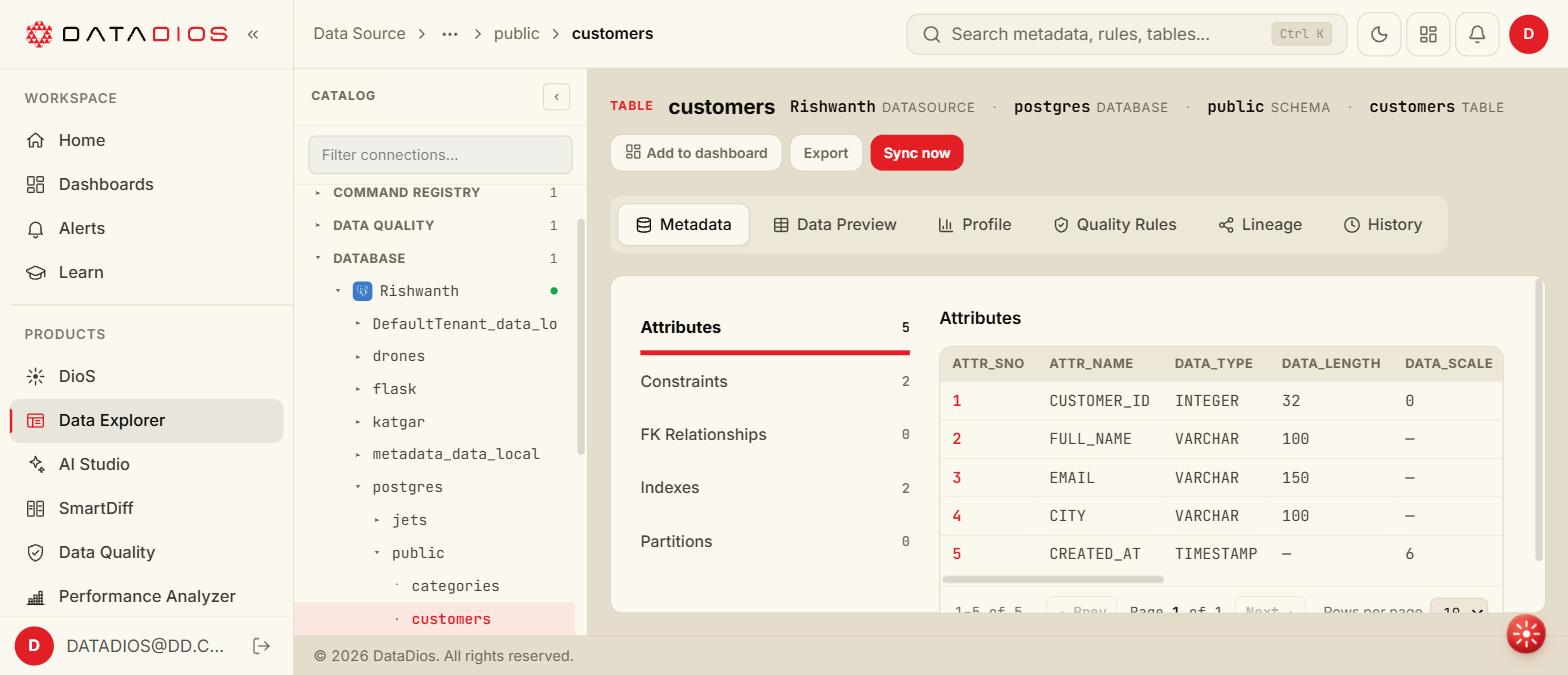This screenshot has width=1568, height=675.
Task: Click the logout icon beside account email
Action: (x=262, y=646)
